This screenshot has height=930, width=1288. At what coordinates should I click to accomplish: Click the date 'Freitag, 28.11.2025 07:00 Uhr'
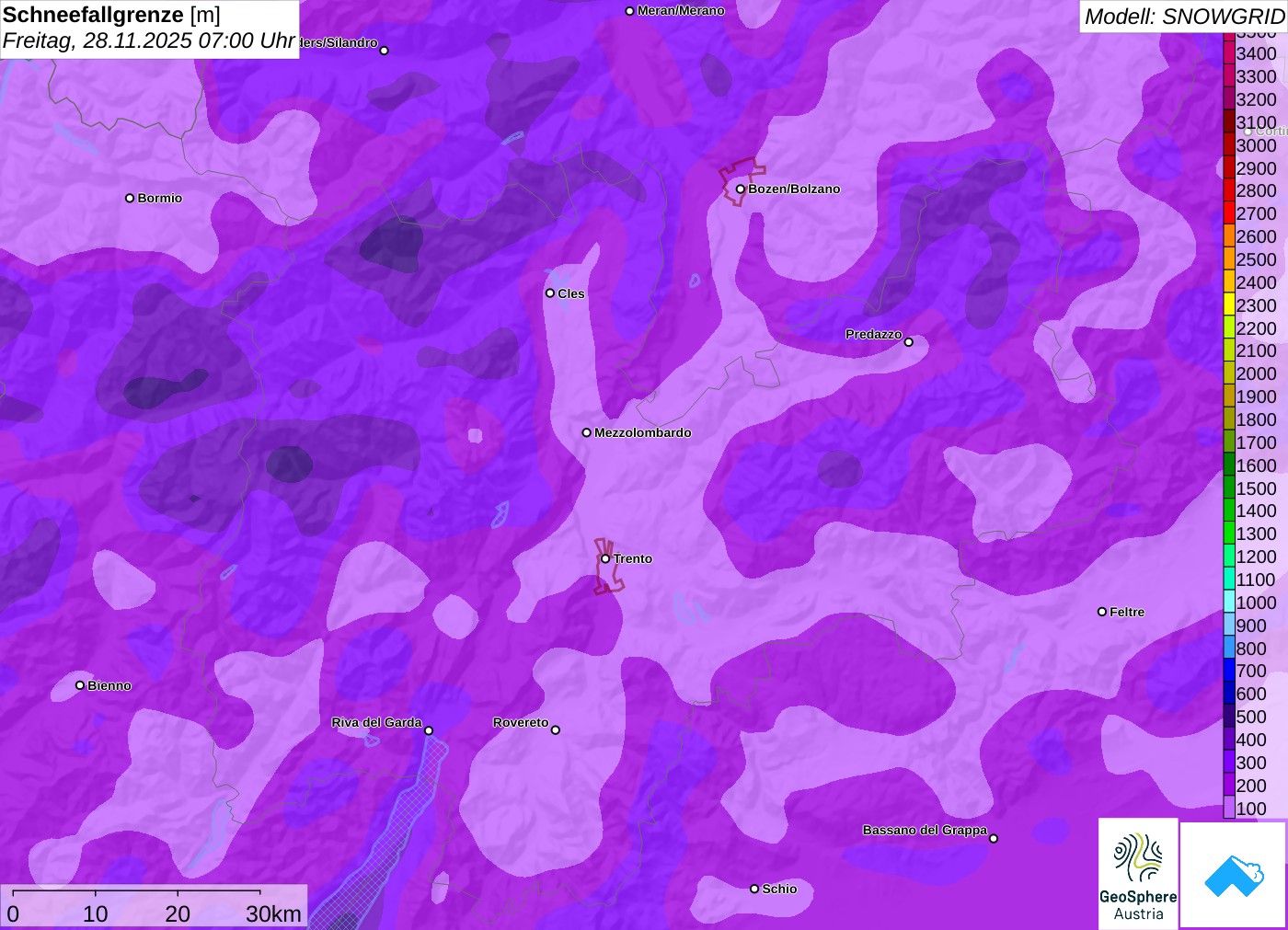pyautogui.click(x=149, y=41)
